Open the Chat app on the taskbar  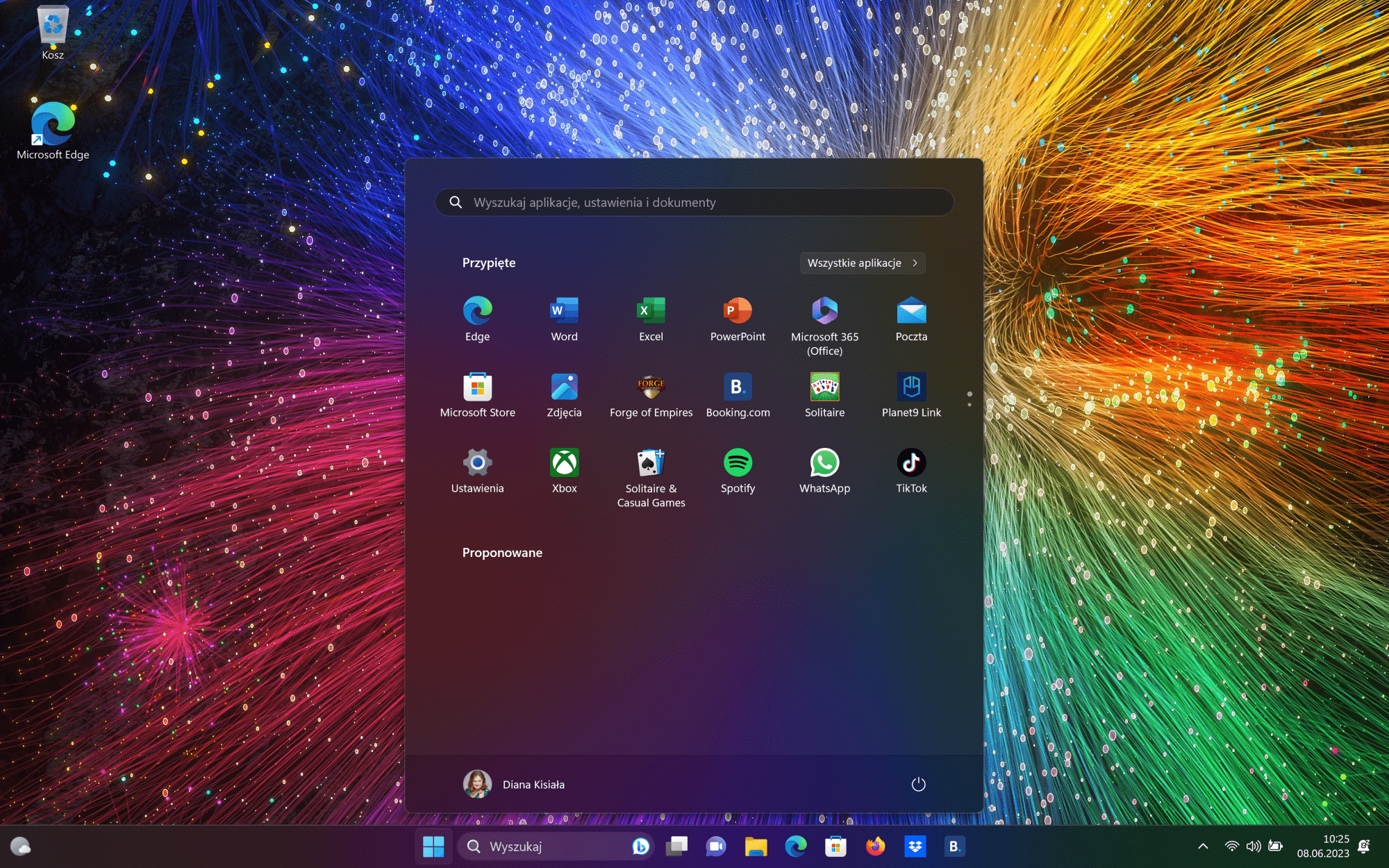click(716, 846)
